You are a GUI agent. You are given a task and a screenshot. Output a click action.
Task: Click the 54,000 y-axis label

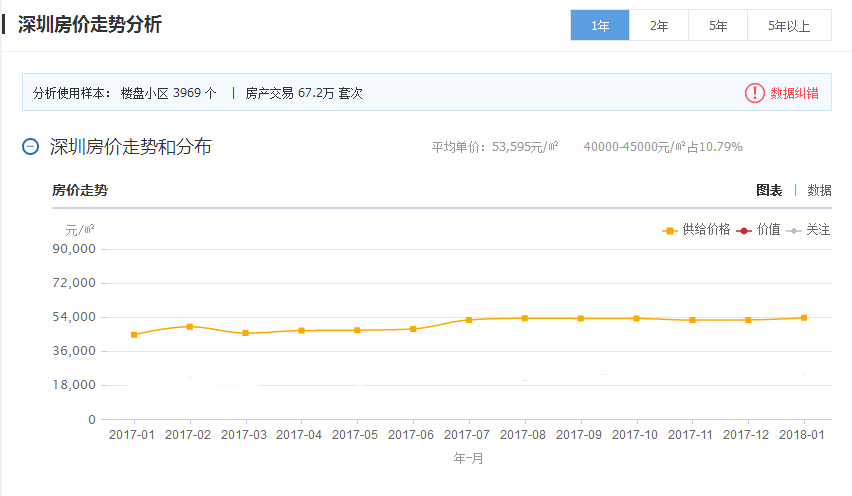[74, 317]
